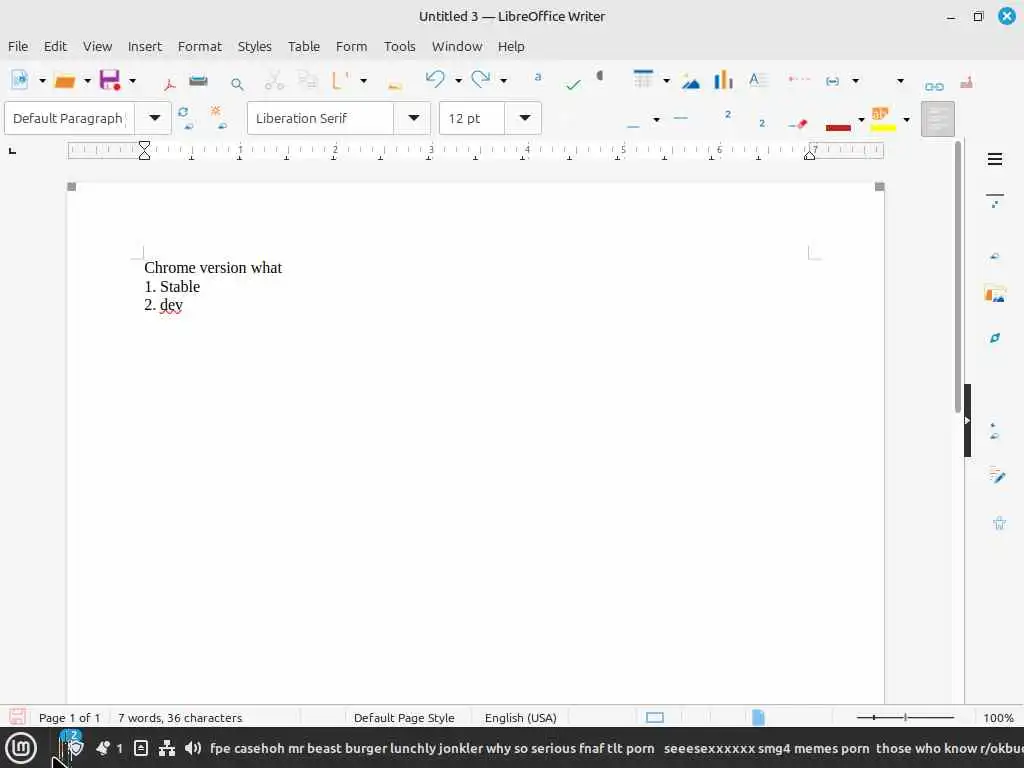Open the Insert menu
The image size is (1024, 768).
point(144,46)
